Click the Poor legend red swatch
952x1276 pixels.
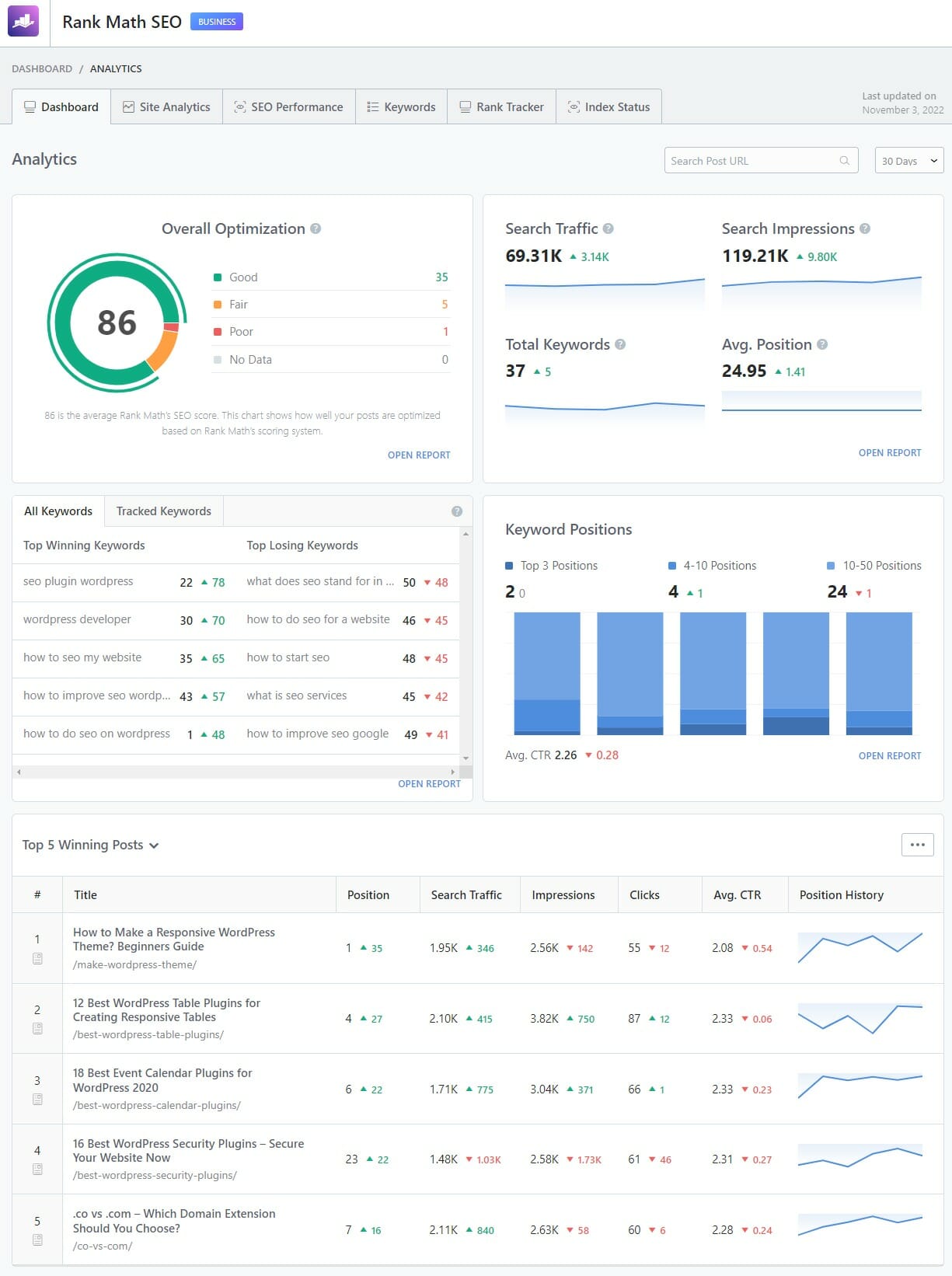[218, 332]
